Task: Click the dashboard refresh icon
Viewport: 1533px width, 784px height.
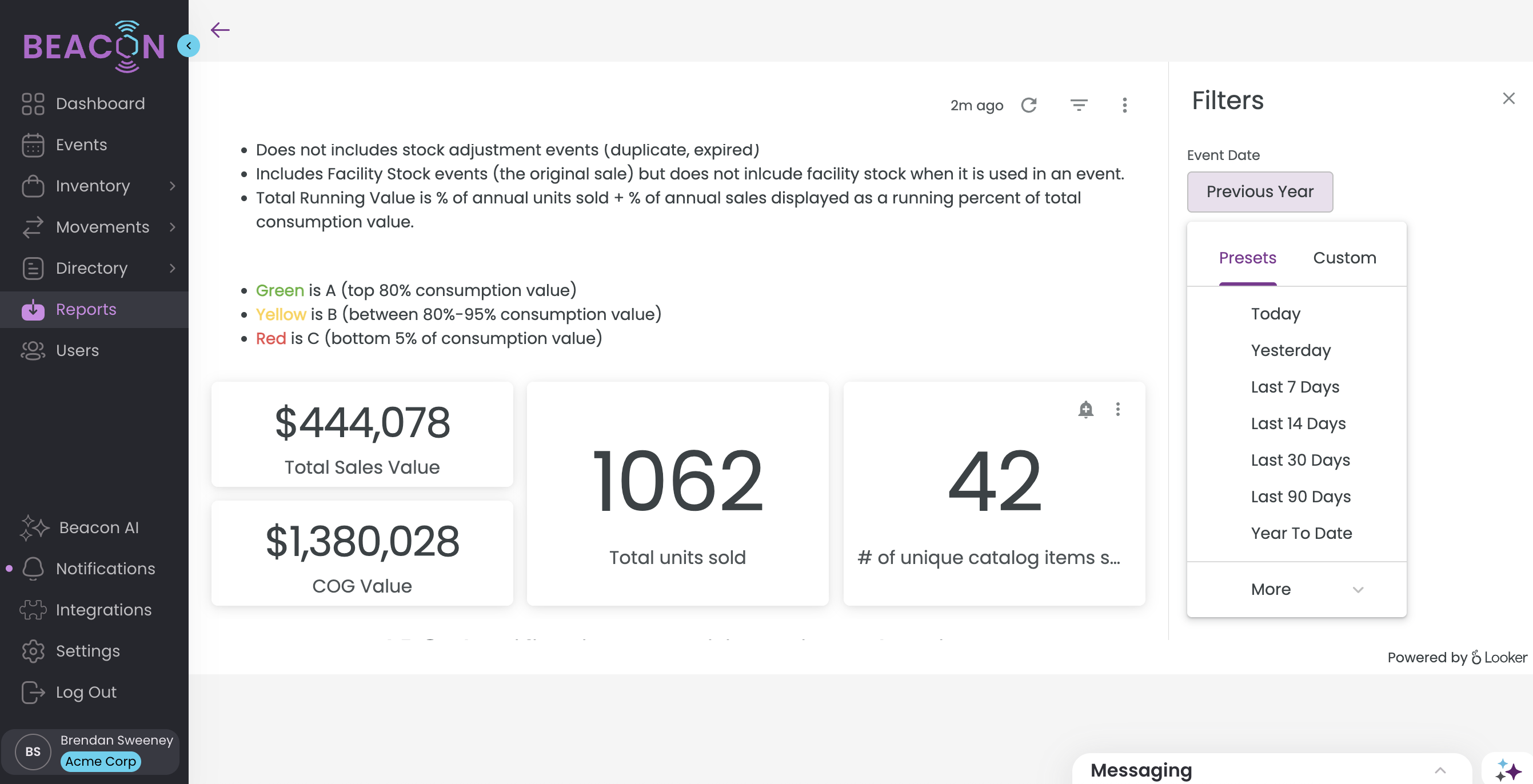Action: click(x=1029, y=105)
